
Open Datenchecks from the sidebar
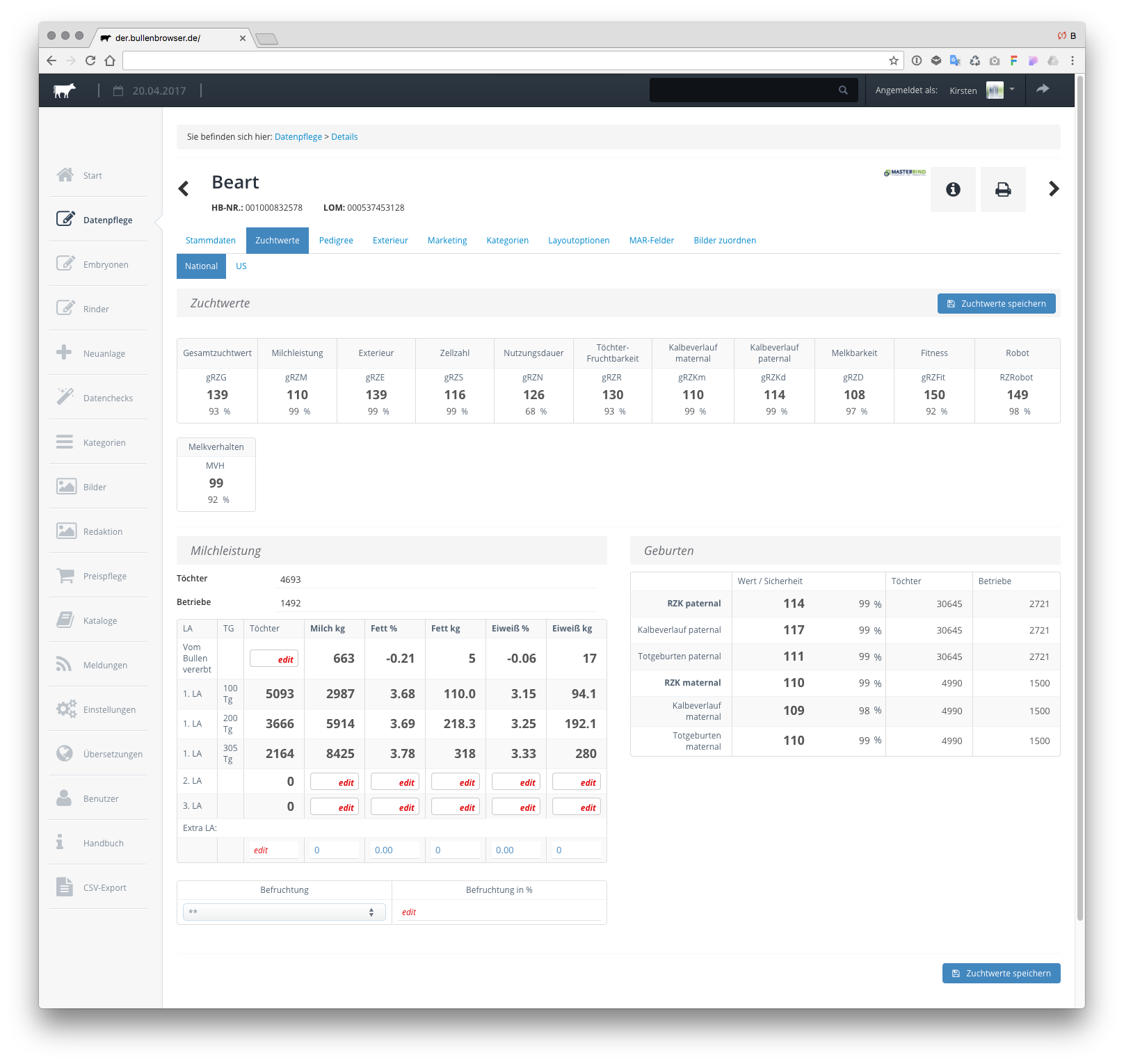pyautogui.click(x=108, y=398)
